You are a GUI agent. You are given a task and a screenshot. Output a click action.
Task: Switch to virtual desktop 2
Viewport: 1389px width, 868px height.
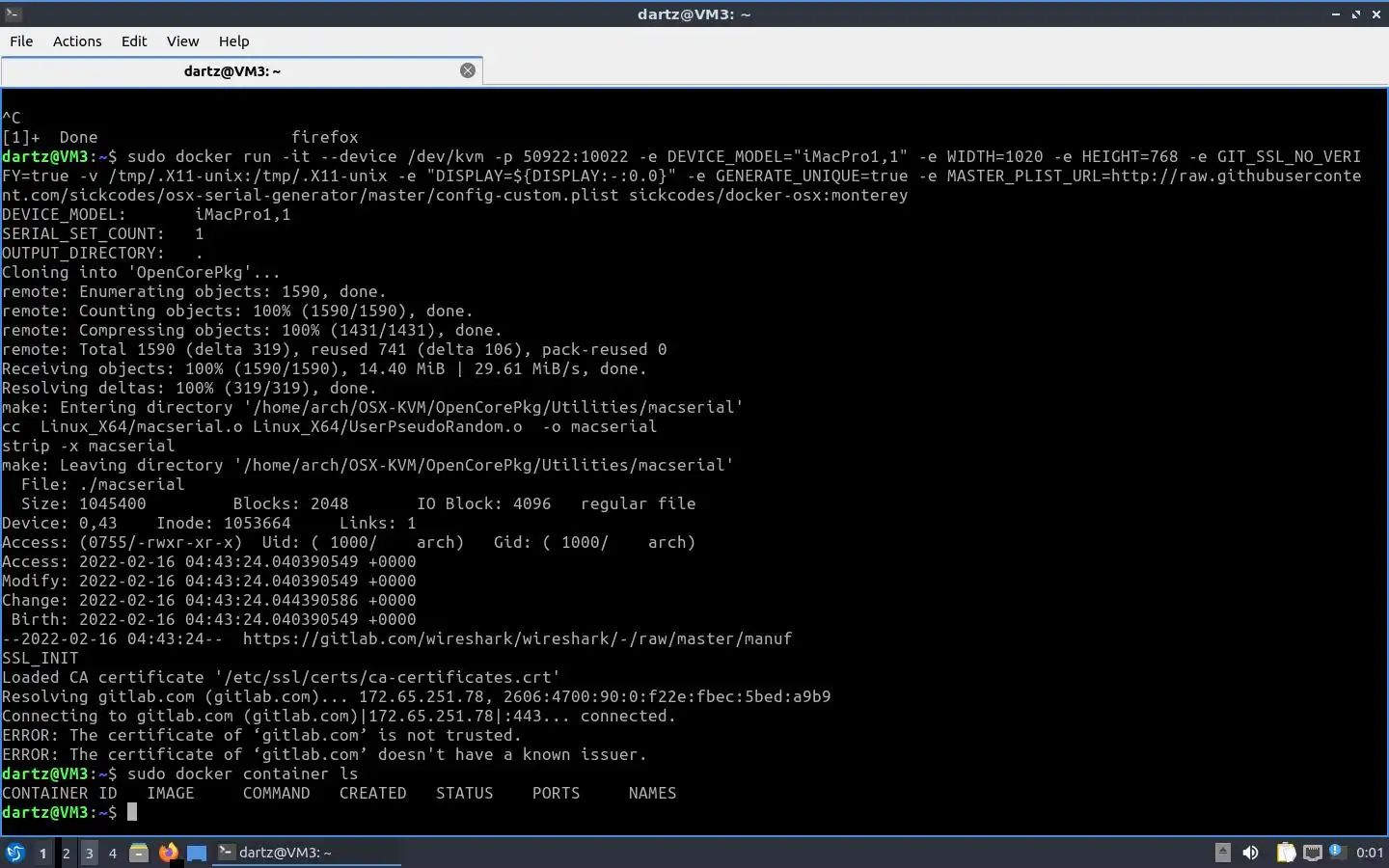click(x=66, y=853)
